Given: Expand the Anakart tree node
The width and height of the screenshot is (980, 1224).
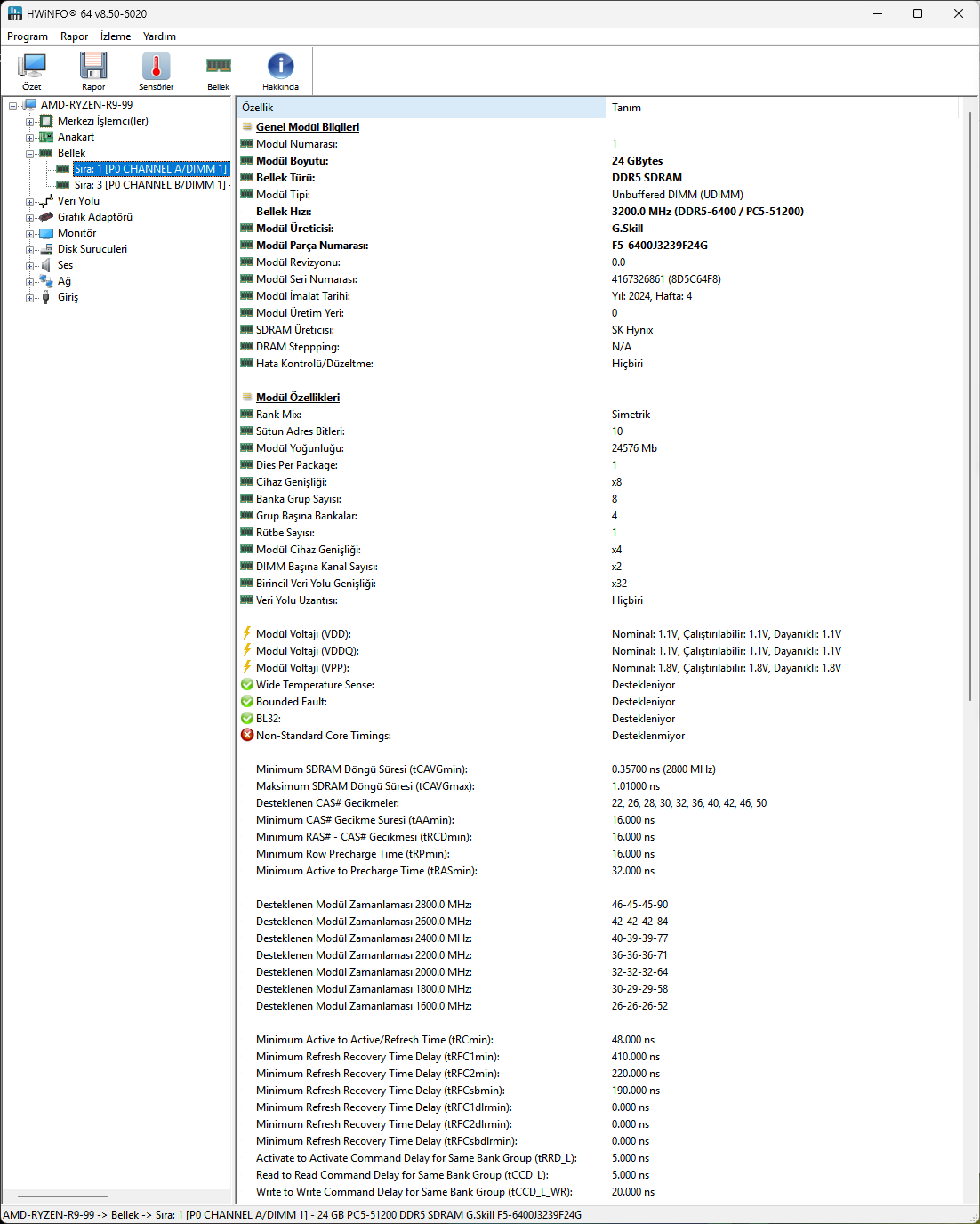Looking at the screenshot, I should tap(29, 138).
